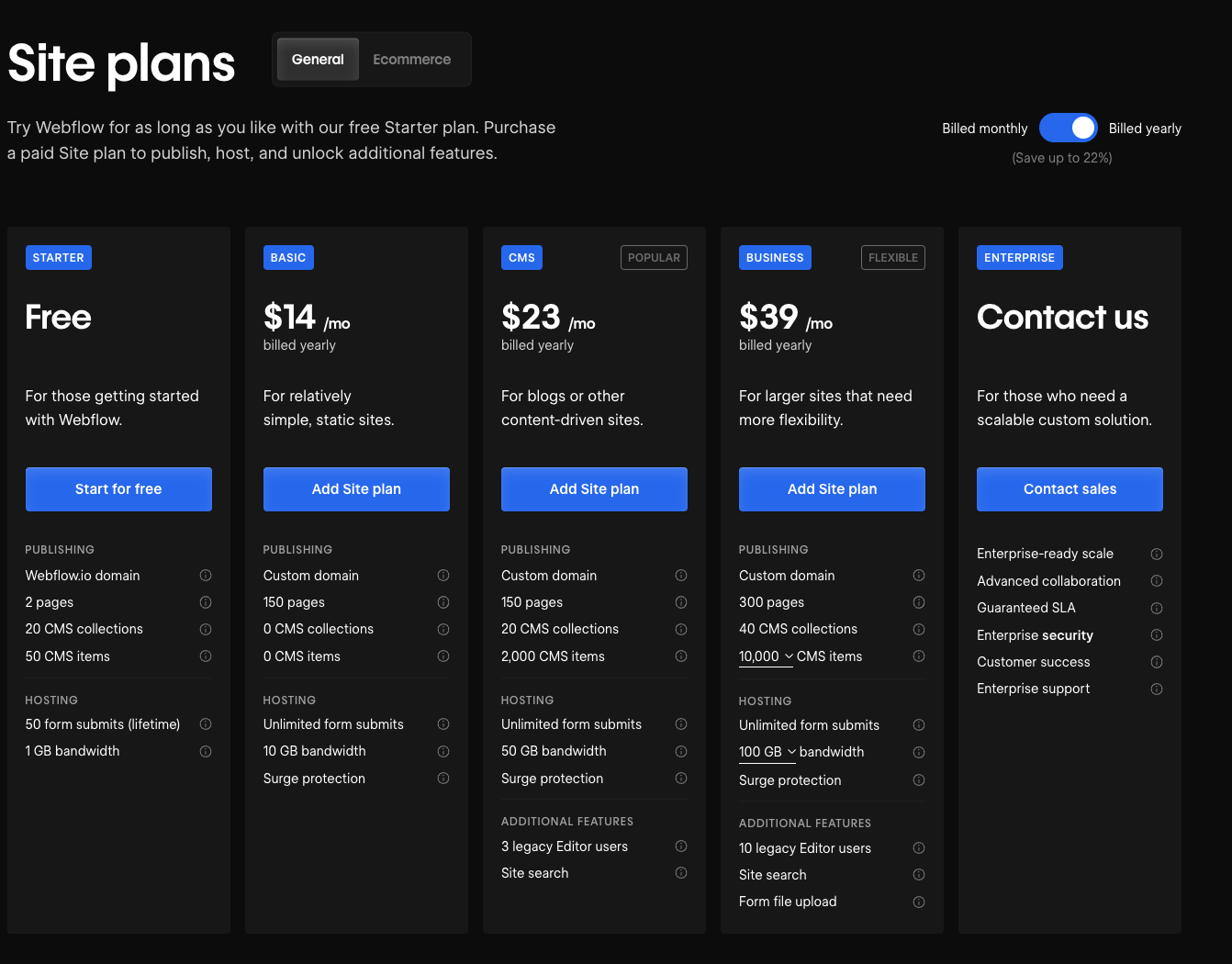Select the Contact us heading
This screenshot has height=964, width=1232.
[x=1062, y=318]
